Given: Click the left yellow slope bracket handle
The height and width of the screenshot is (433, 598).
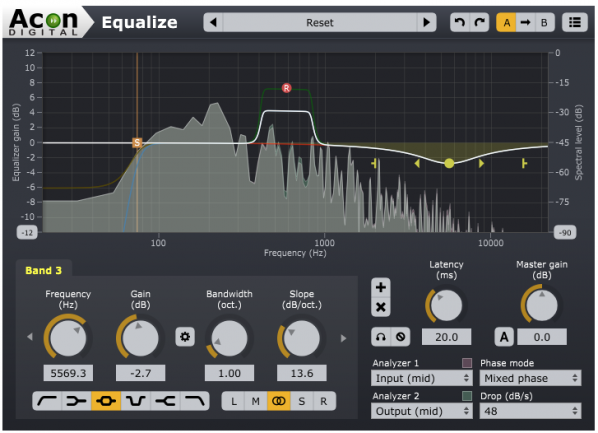Looking at the screenshot, I should (374, 164).
